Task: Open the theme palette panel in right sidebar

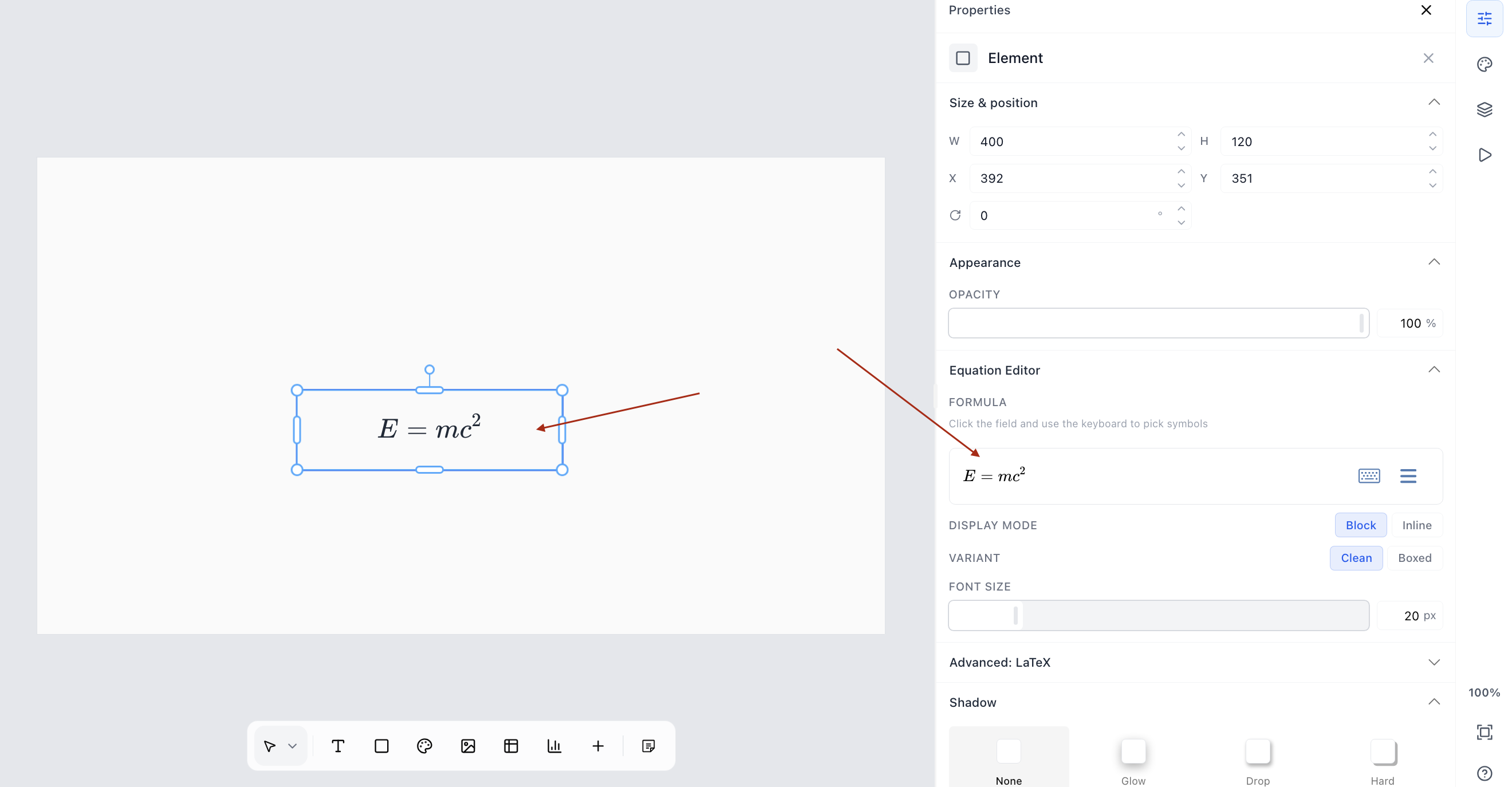Action: pyautogui.click(x=1485, y=64)
